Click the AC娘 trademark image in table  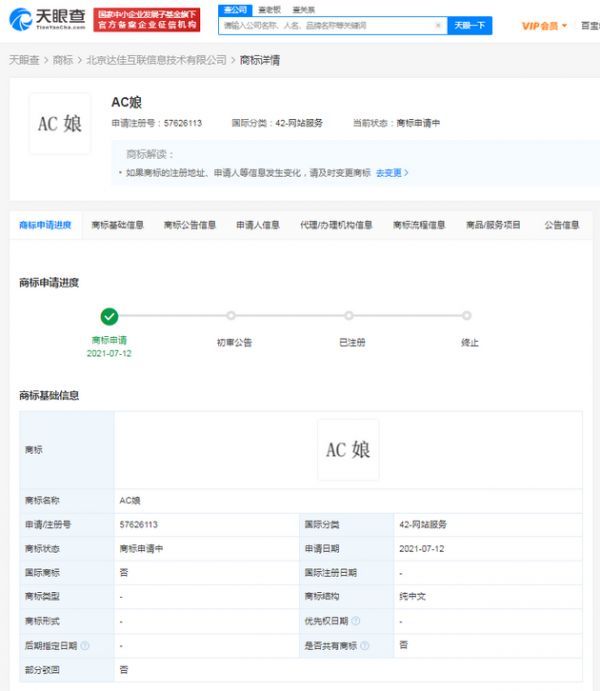click(x=348, y=450)
